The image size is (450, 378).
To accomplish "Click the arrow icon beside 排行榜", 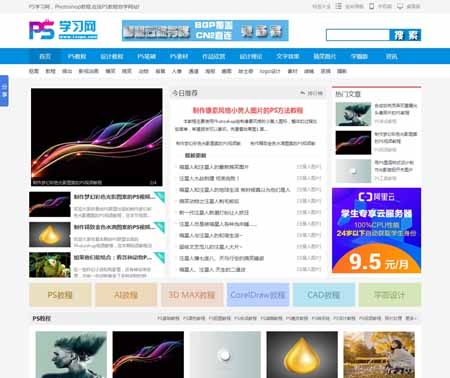I will 302,93.
